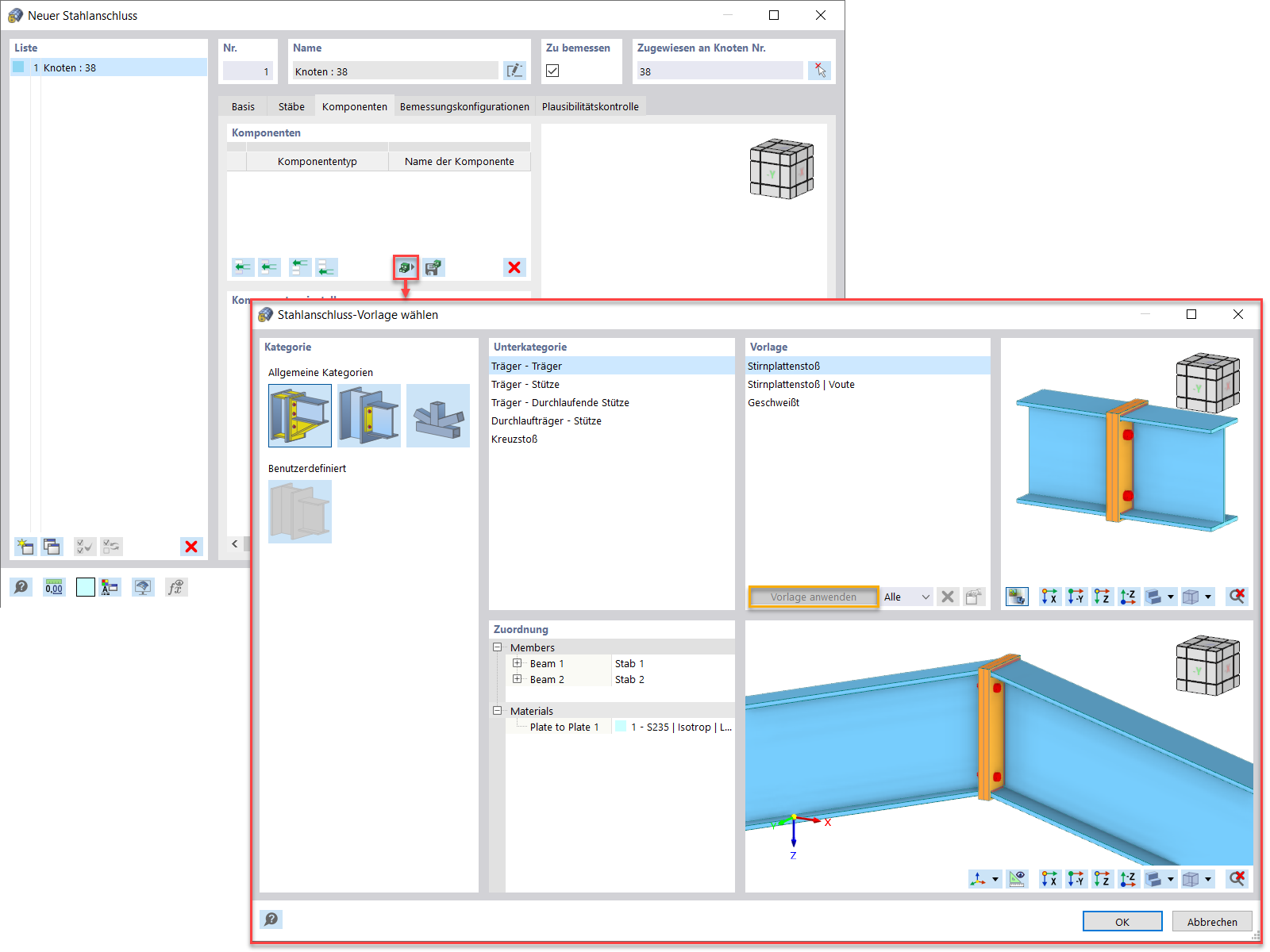Click grey X delete filter icon beside Alle
1270x952 pixels.
(x=948, y=597)
